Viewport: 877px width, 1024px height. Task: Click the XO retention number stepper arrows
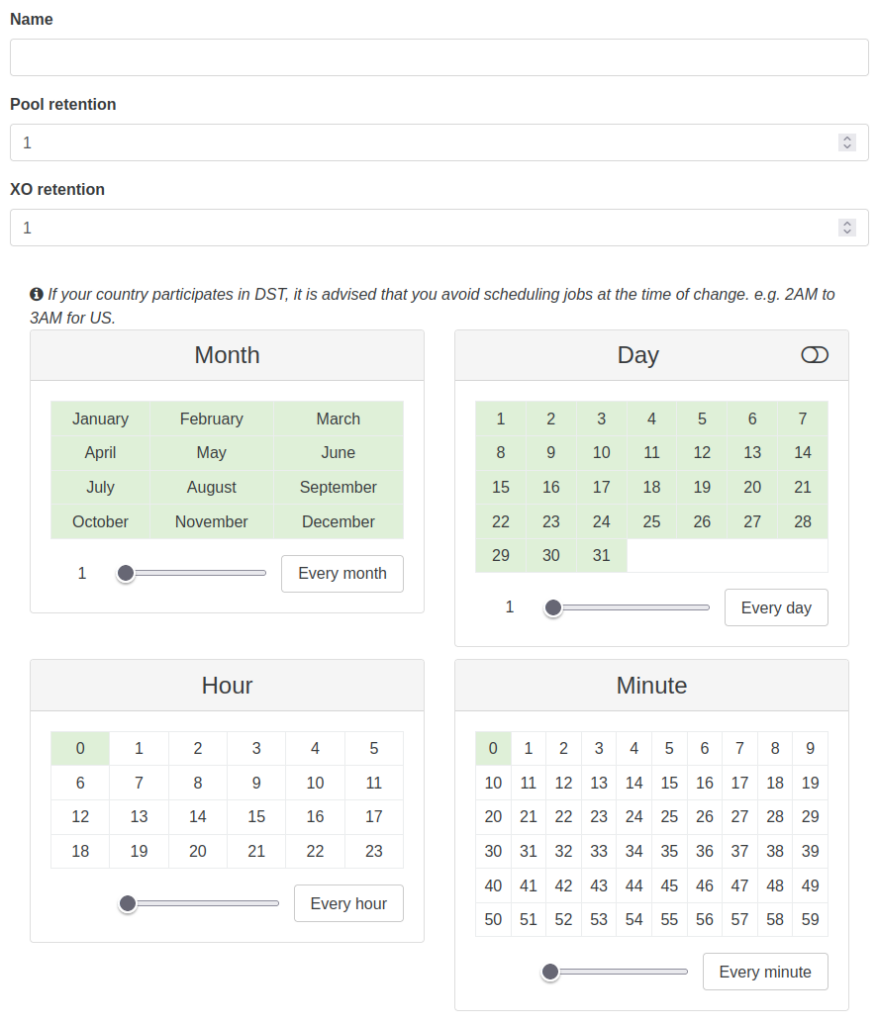[x=847, y=228]
